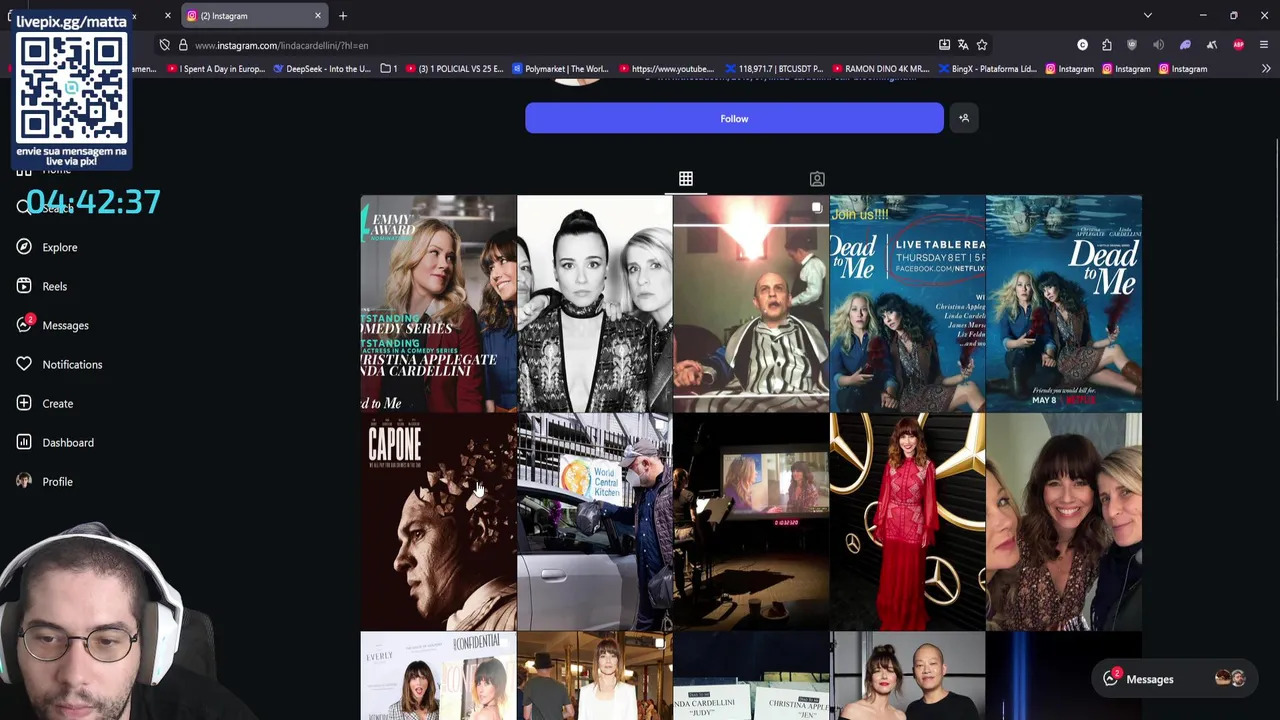The height and width of the screenshot is (720, 1280).
Task: Open the Confidential magazine cover post
Action: (x=438, y=676)
